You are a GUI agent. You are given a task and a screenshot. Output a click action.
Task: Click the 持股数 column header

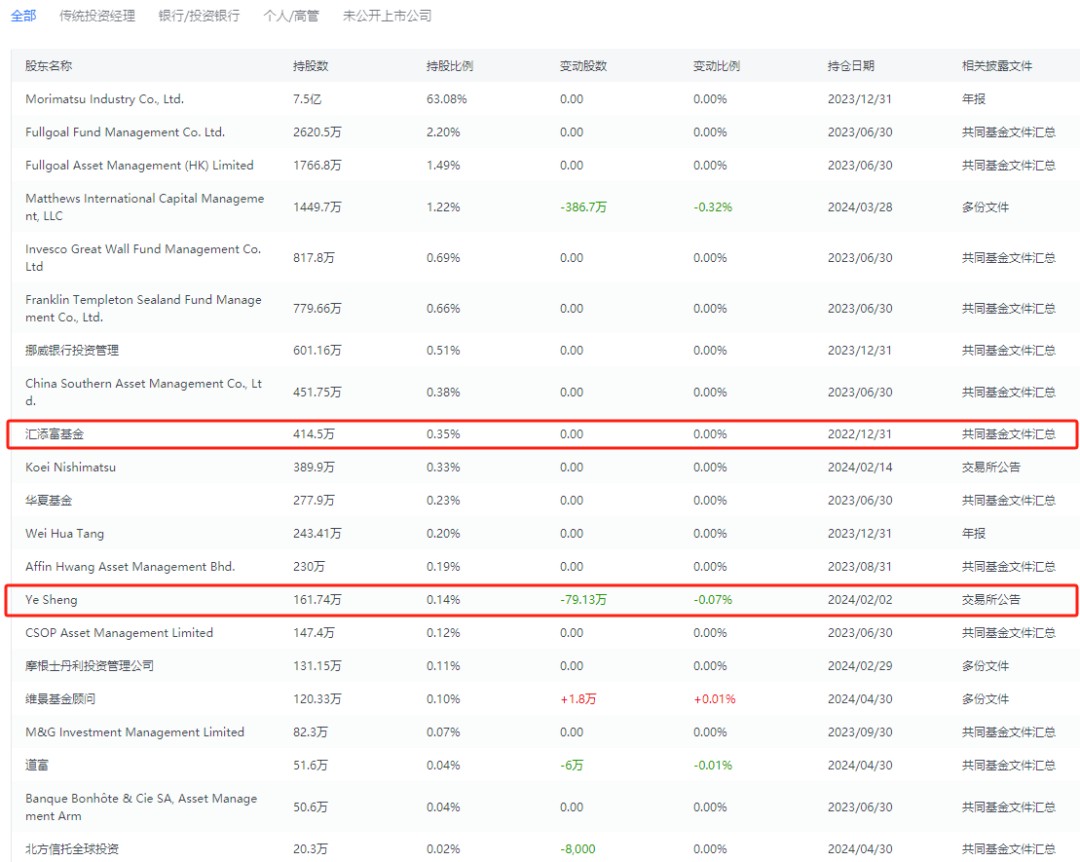point(311,66)
